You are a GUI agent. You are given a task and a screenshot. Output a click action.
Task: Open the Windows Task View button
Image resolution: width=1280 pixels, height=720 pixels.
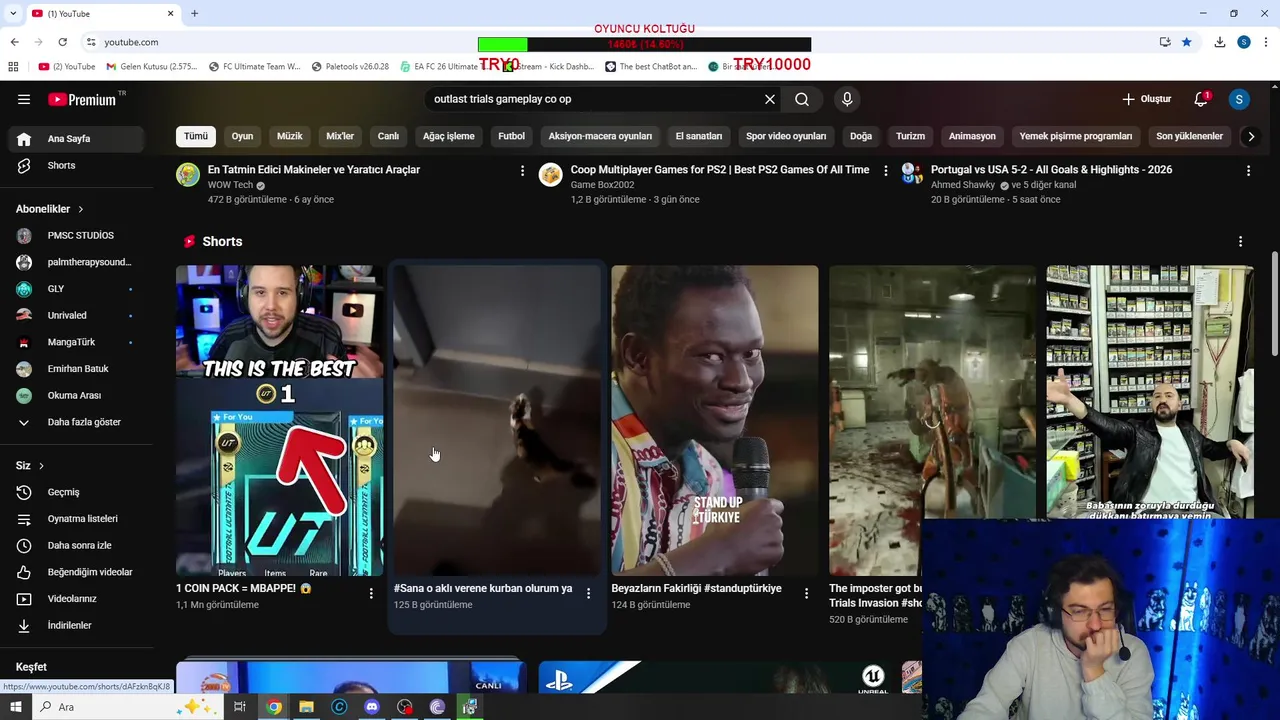click(x=240, y=707)
